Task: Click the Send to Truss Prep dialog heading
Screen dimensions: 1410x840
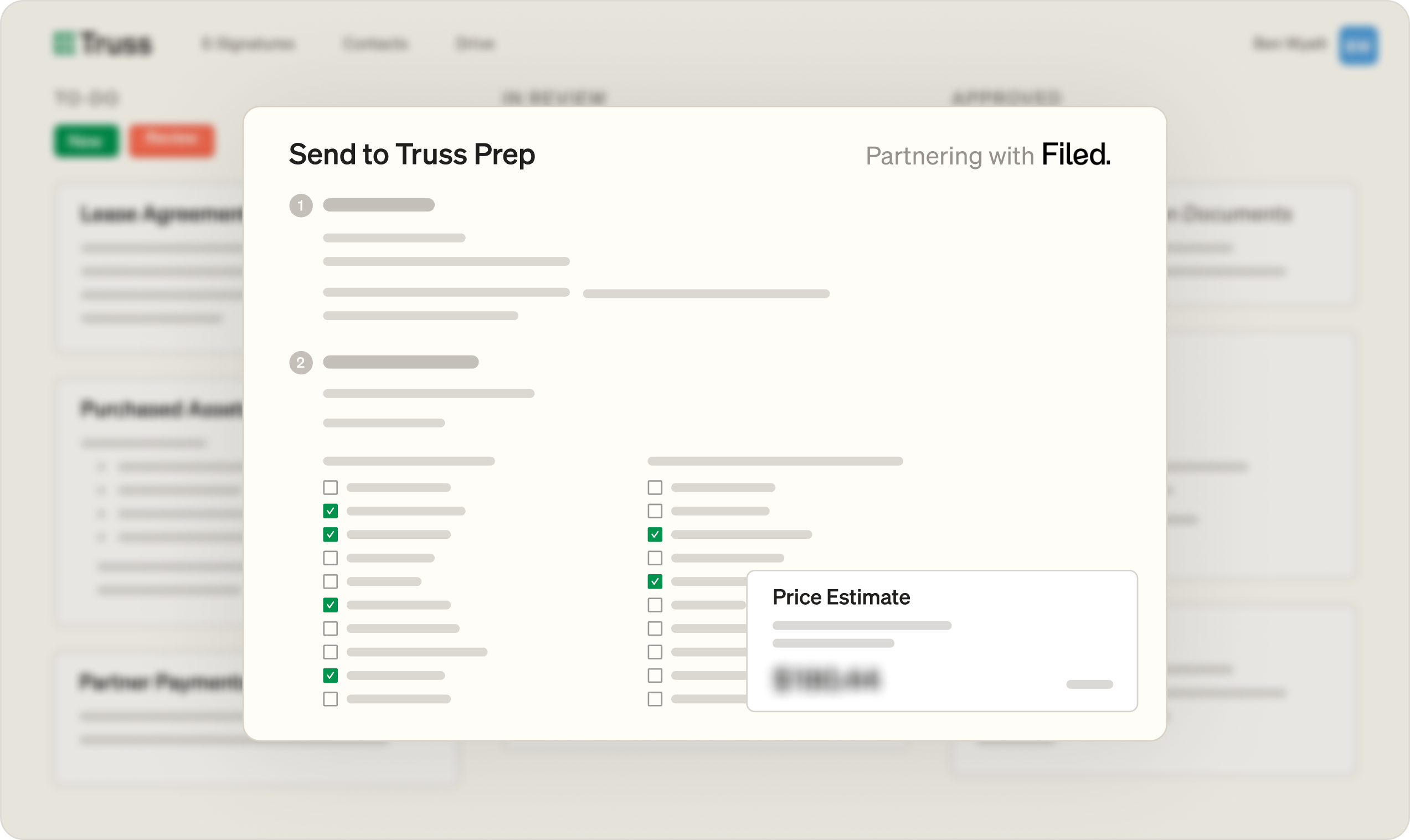Action: 411,154
